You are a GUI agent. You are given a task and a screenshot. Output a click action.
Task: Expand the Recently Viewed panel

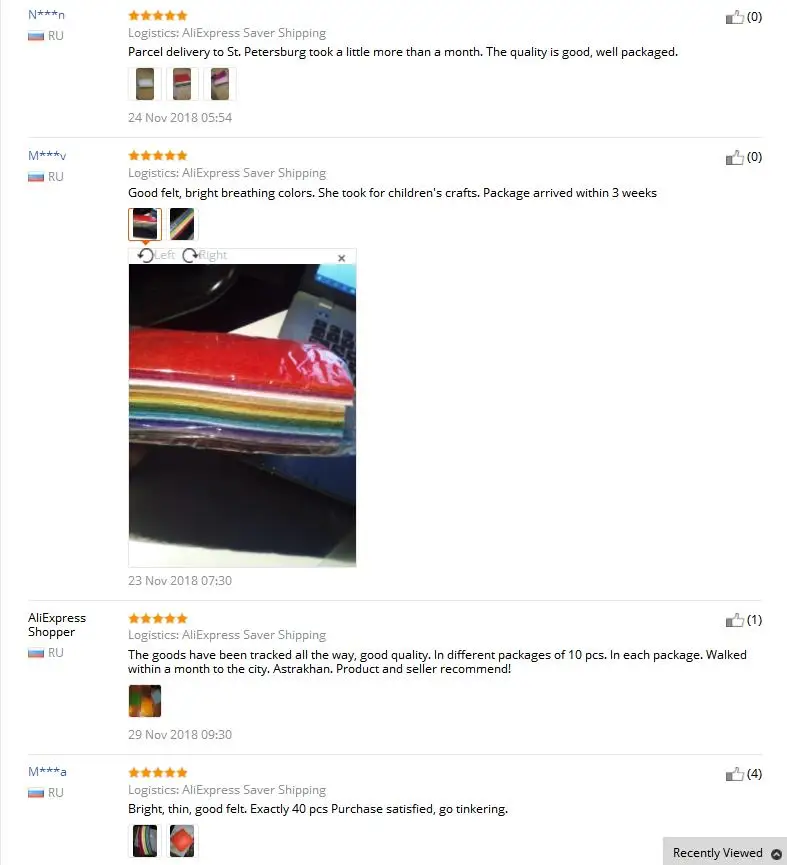pos(725,852)
